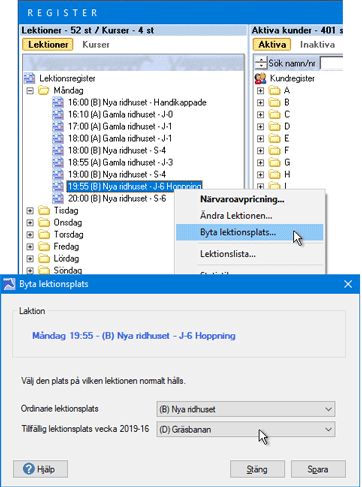
Task: Click the Fredag folder icon
Action: (x=44, y=246)
